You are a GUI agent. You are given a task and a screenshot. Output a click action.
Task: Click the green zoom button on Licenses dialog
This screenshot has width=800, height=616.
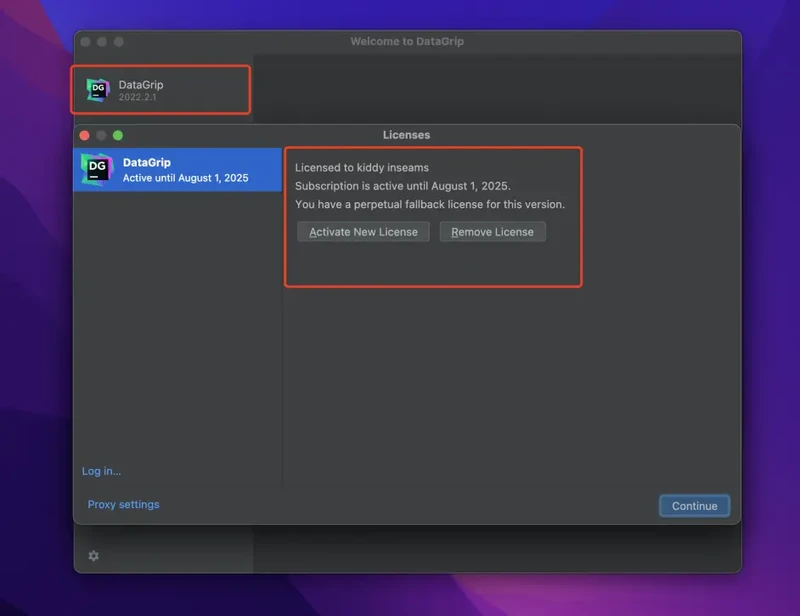point(117,135)
